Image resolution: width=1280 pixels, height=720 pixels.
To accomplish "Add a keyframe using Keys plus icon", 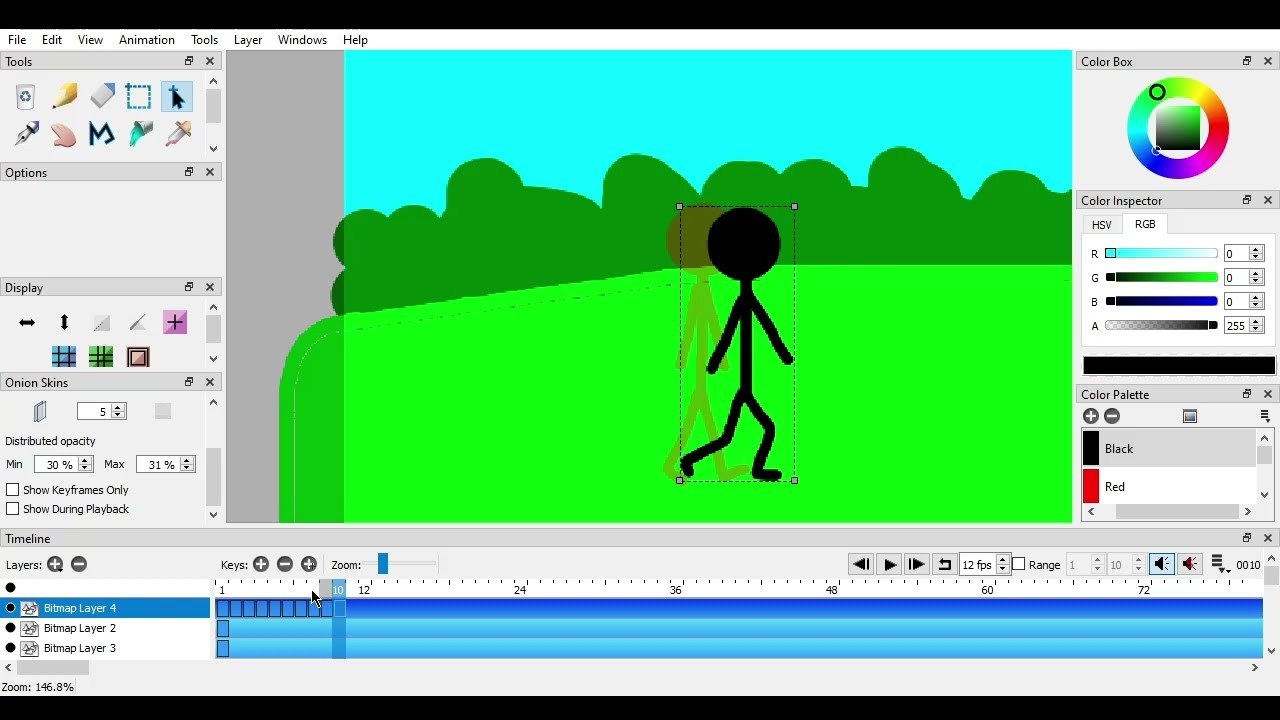I will (261, 565).
